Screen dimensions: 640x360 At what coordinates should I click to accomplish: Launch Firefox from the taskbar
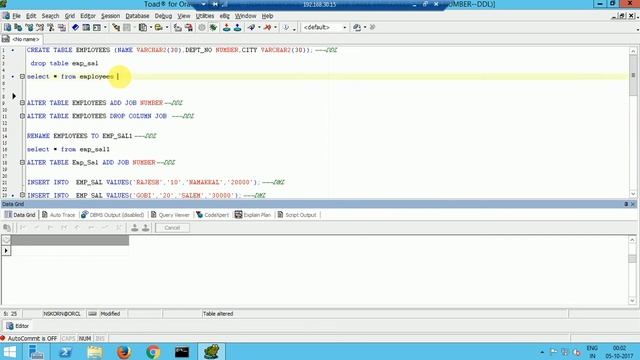point(124,351)
